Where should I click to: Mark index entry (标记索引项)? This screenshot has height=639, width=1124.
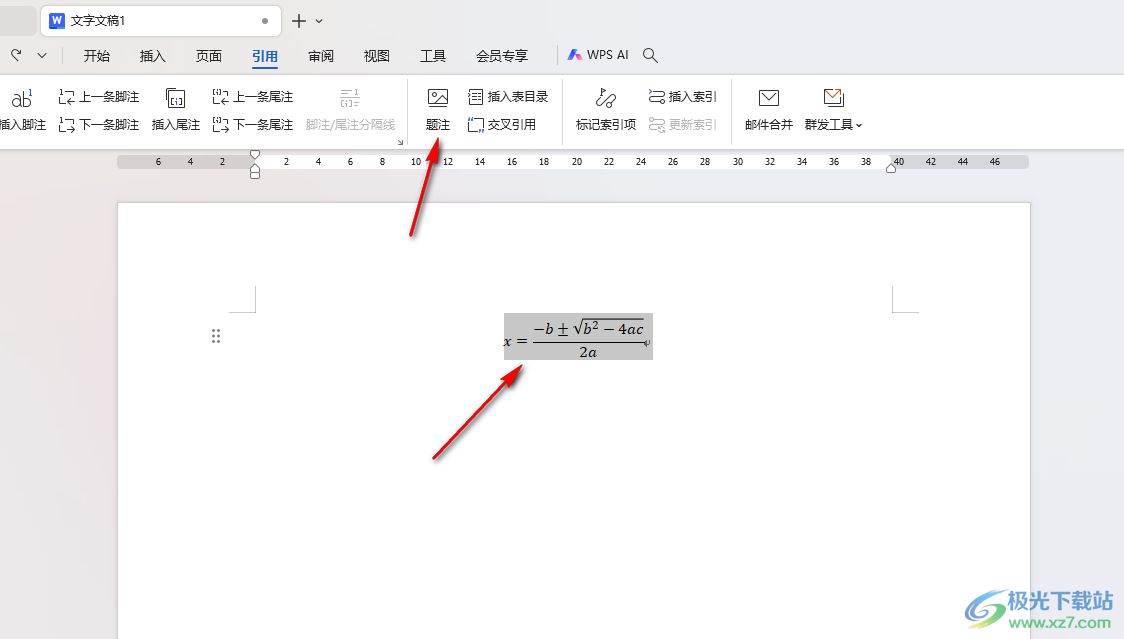click(x=606, y=110)
